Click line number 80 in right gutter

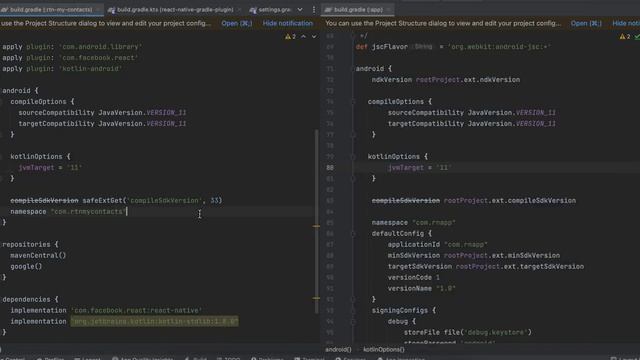330,168
